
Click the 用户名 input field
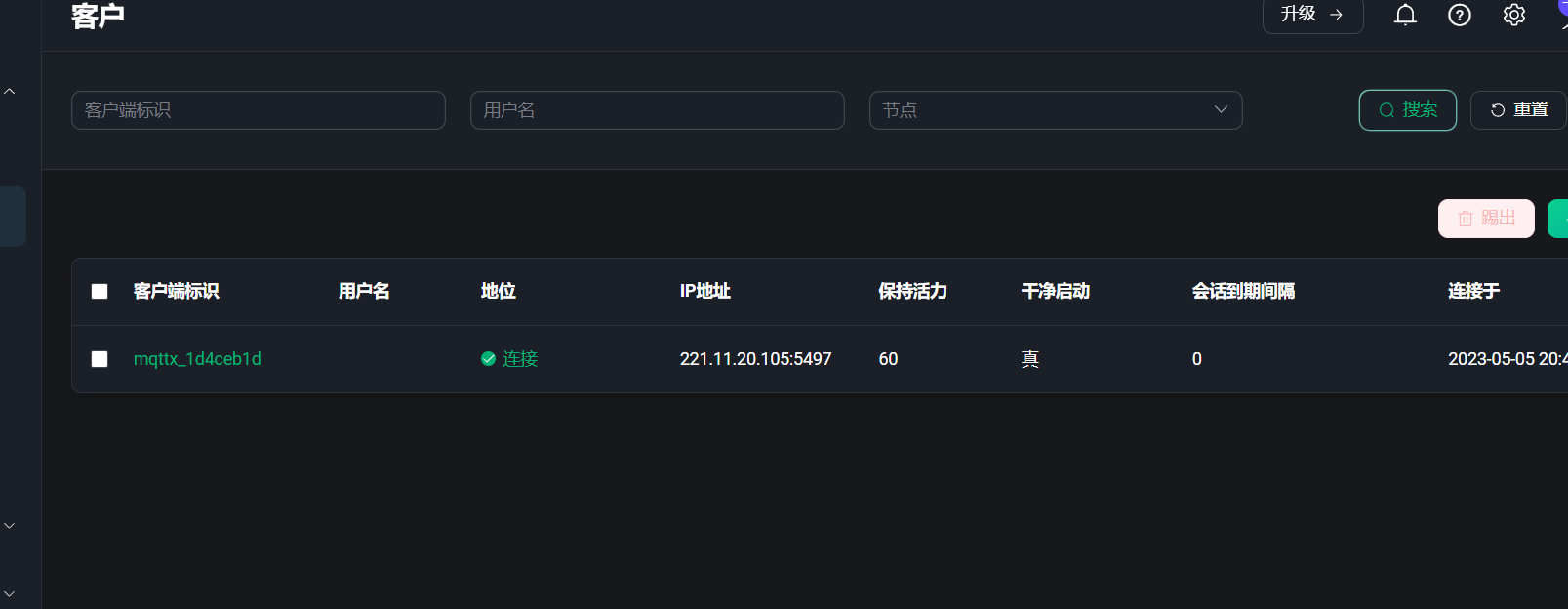tap(657, 110)
